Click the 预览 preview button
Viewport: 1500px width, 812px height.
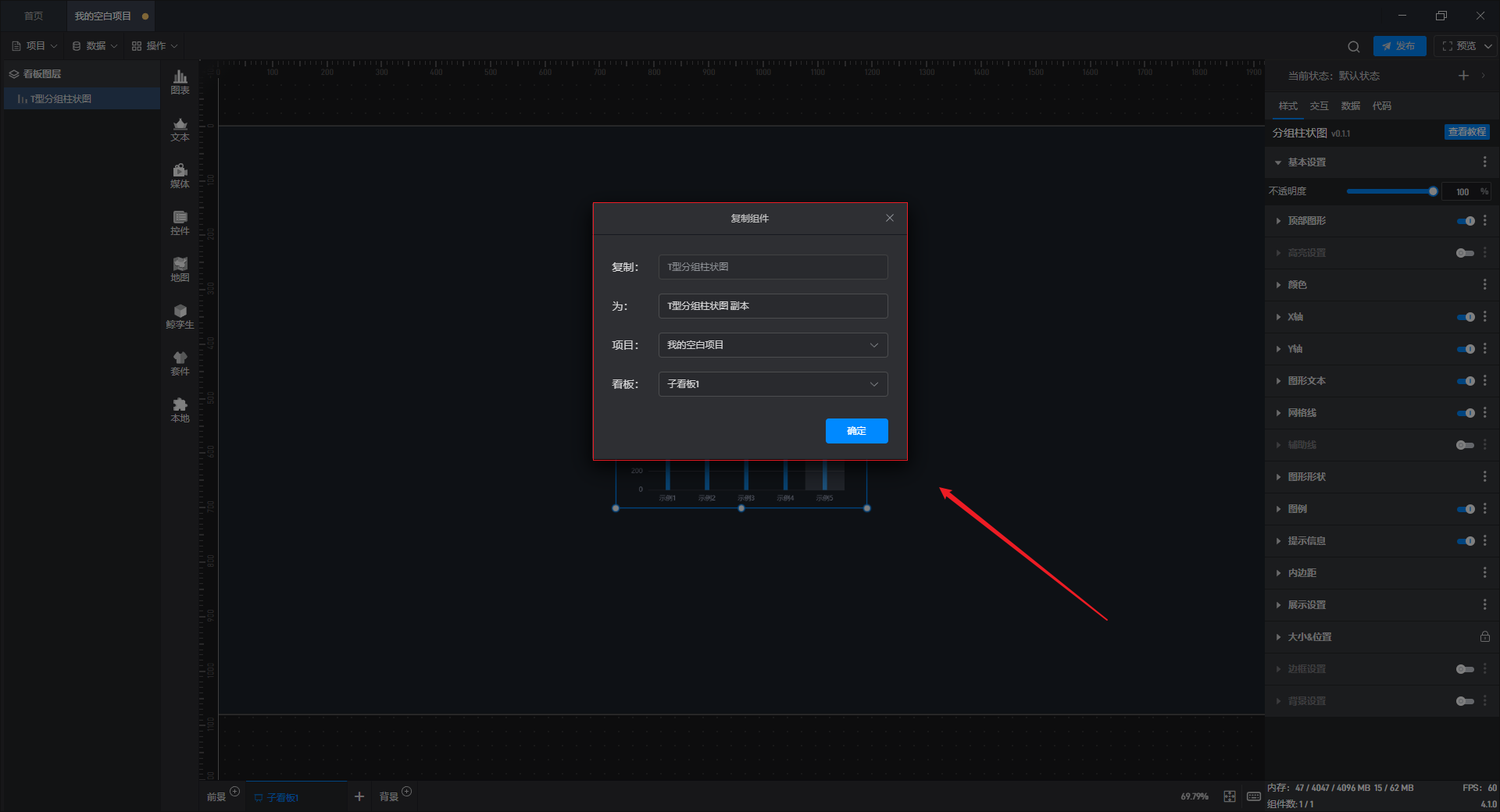[1459, 46]
